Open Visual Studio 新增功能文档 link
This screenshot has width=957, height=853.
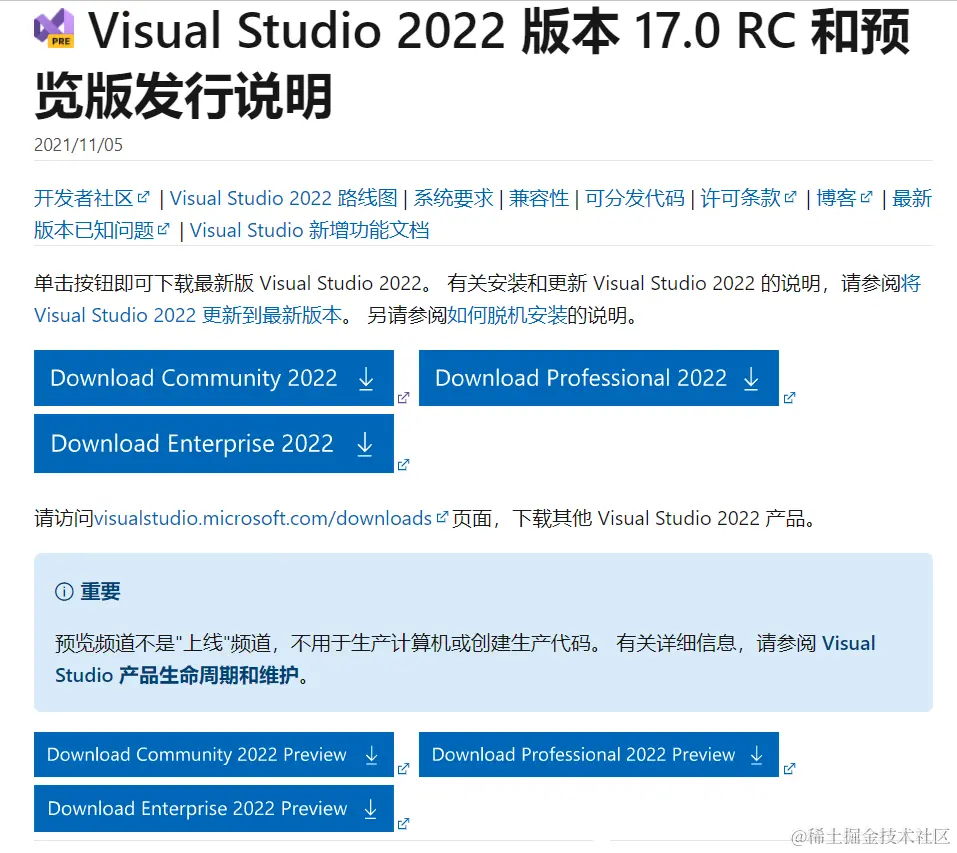[309, 230]
